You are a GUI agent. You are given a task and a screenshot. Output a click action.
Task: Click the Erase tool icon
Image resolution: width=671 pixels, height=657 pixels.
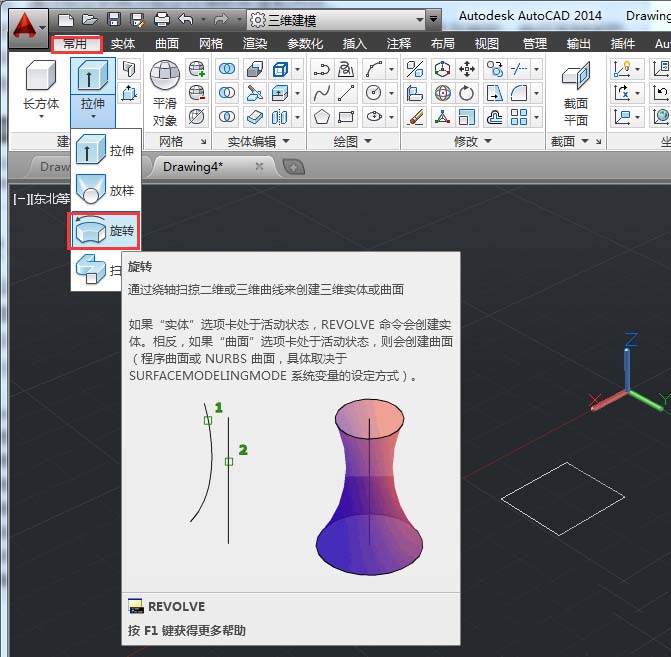(x=415, y=117)
